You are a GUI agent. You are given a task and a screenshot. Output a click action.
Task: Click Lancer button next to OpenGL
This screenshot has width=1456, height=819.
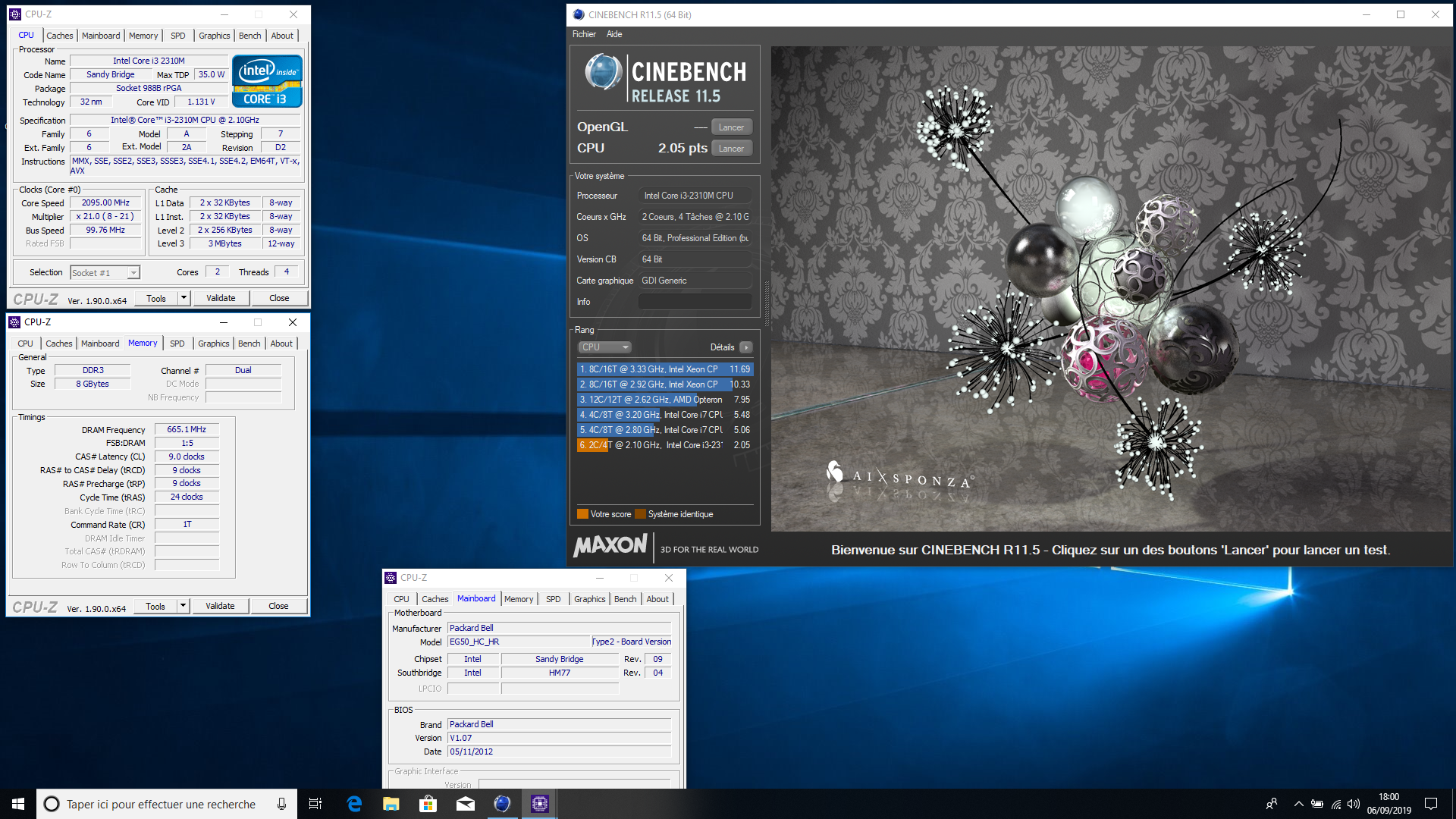(x=732, y=127)
